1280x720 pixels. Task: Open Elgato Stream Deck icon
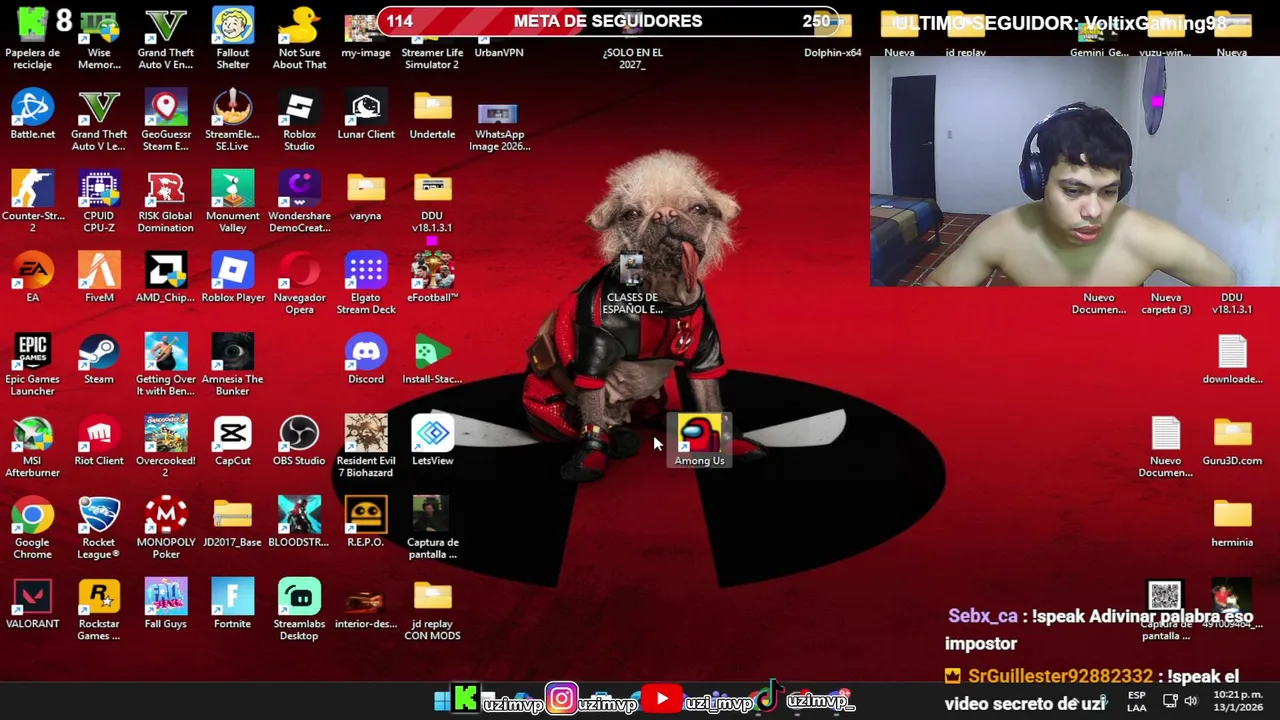[x=366, y=283]
